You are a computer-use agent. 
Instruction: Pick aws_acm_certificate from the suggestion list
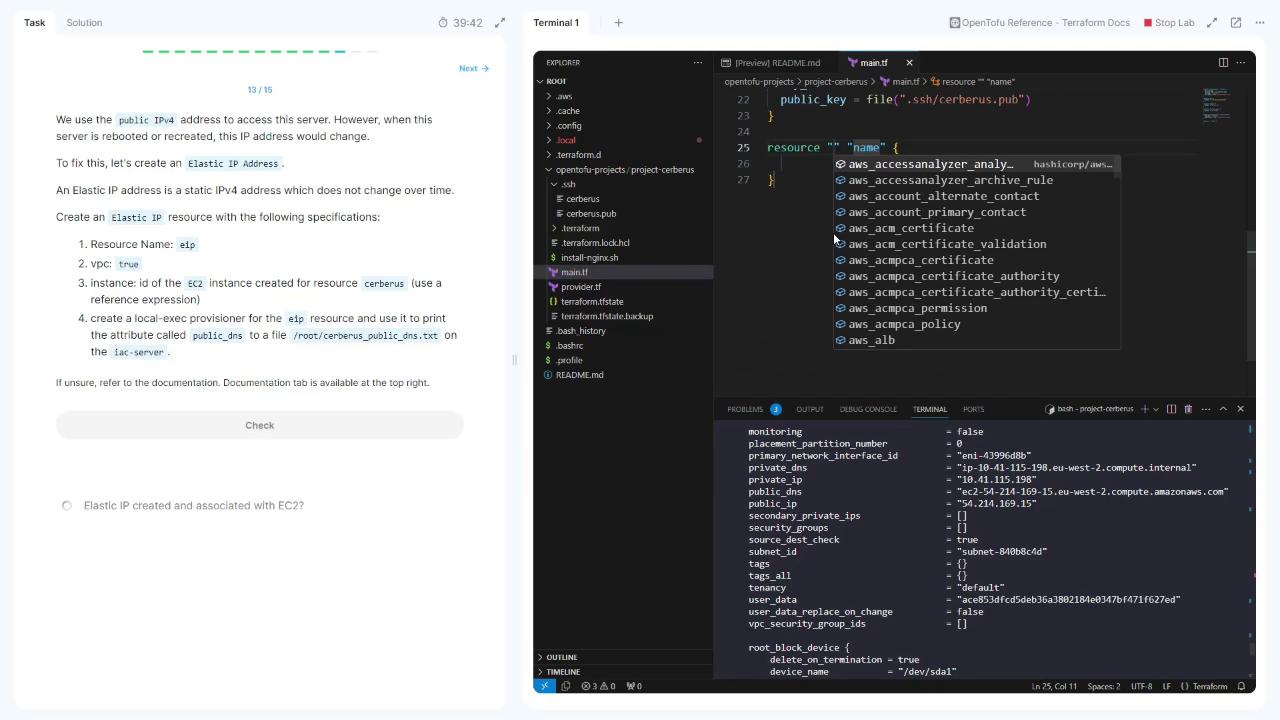click(910, 228)
